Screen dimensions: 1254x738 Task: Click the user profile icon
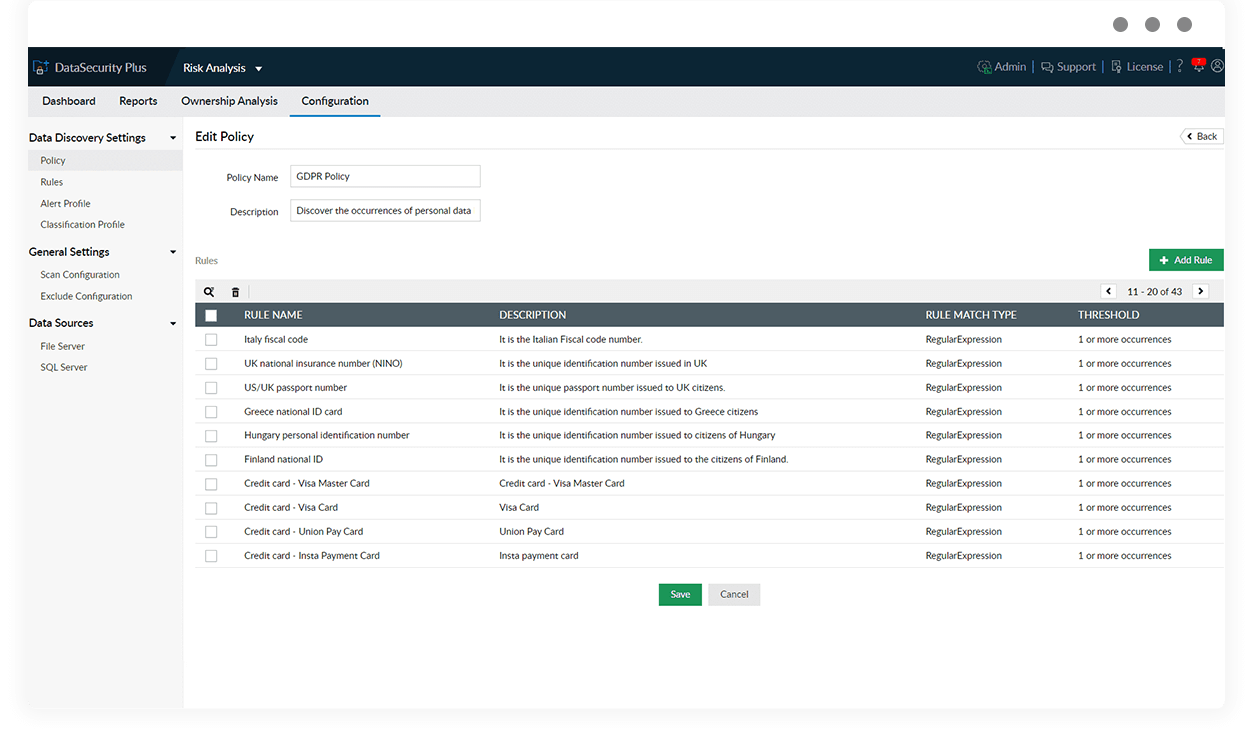[1217, 66]
